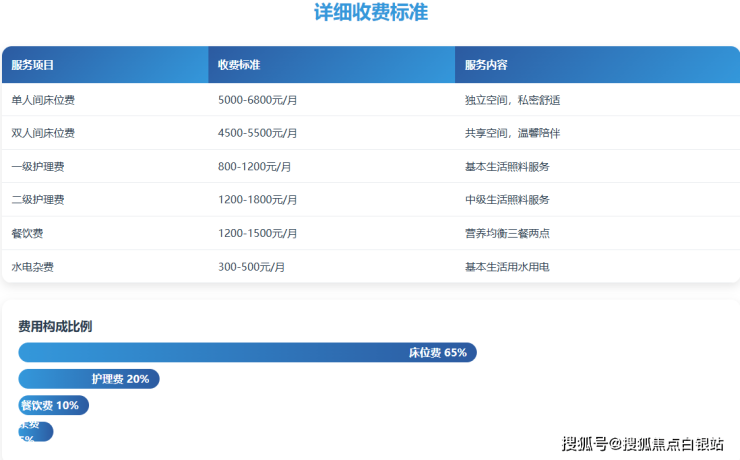
Task: Select the 服务内容 column header
Action: tap(486, 65)
